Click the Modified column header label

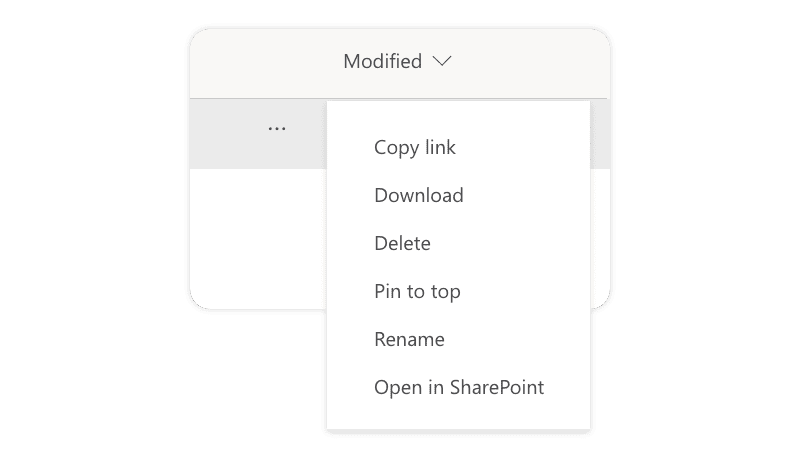coord(383,62)
